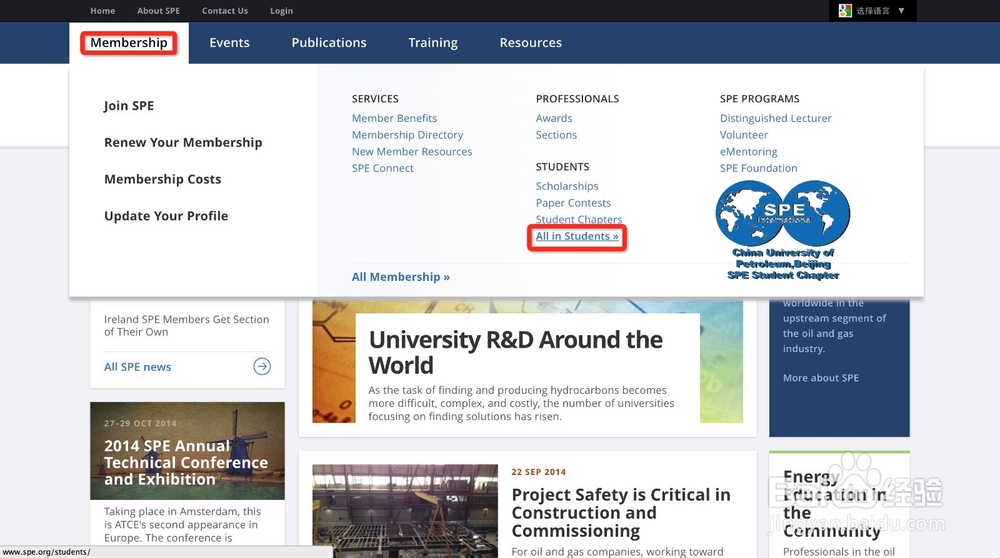
Task: Select Renew Your Membership
Action: (x=183, y=142)
